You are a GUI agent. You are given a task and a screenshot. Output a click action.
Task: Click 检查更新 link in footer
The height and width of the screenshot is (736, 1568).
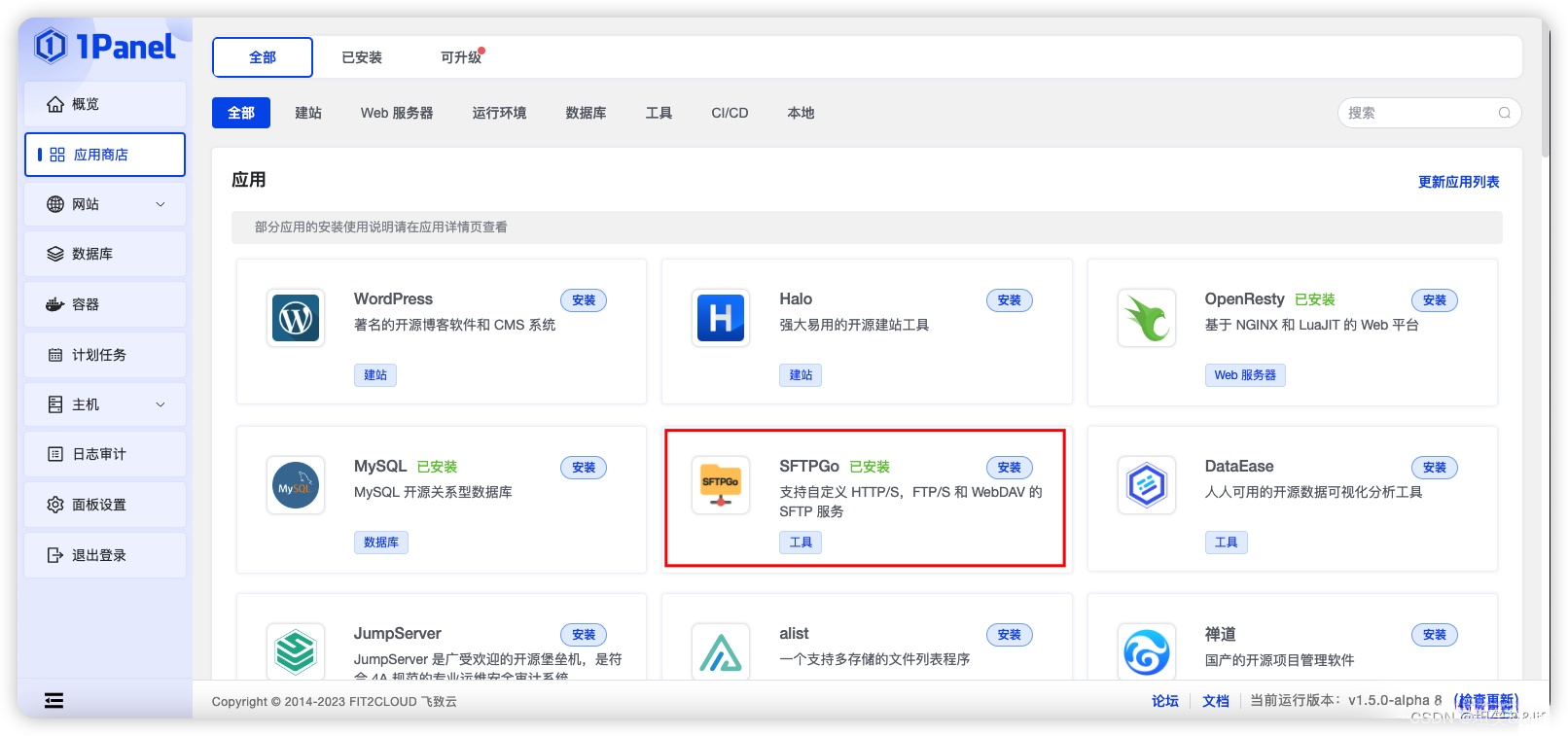coord(1486,701)
